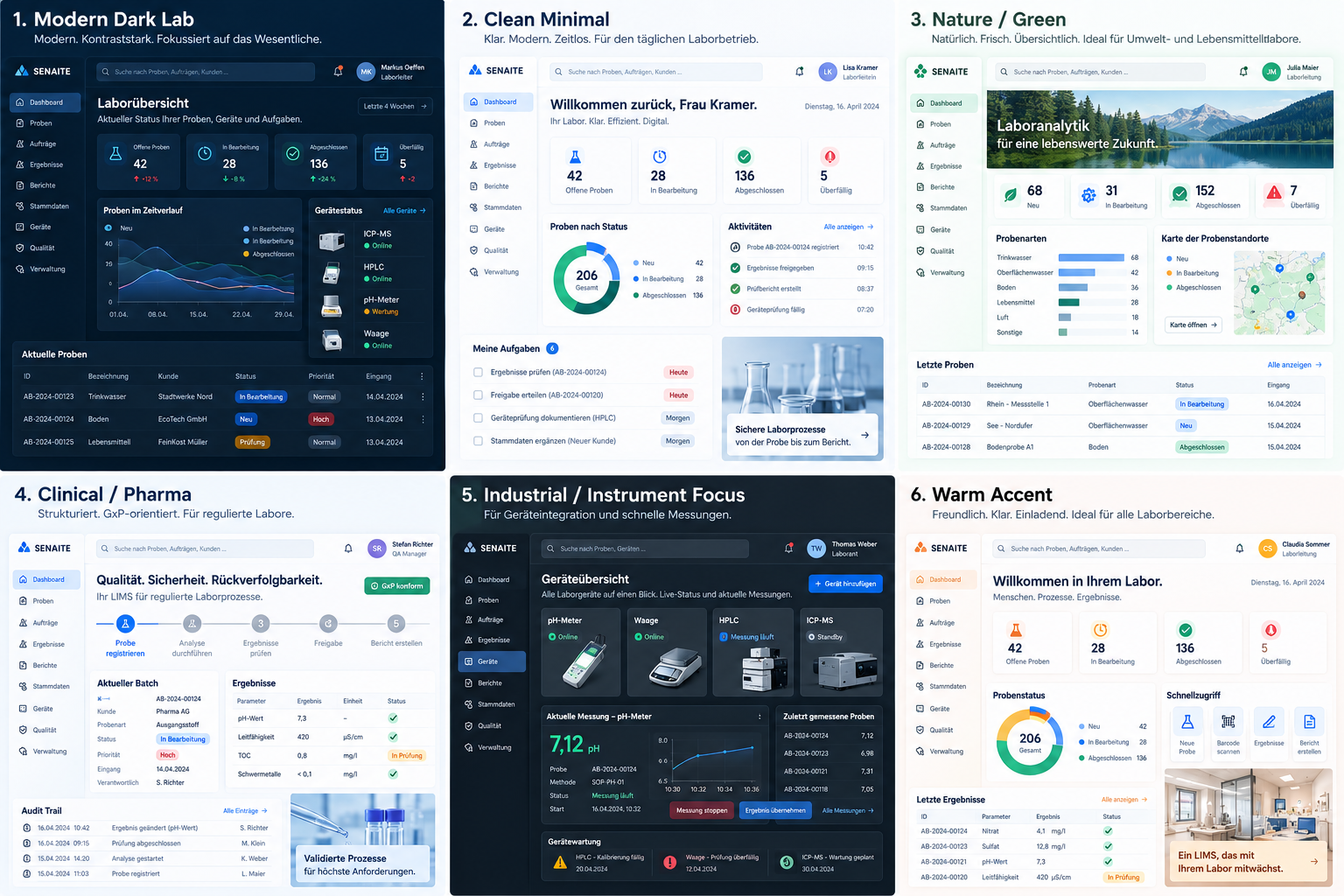This screenshot has width=1344, height=896.
Task: Open the Validierte Prozesse image card
Action: pyautogui.click(x=363, y=840)
